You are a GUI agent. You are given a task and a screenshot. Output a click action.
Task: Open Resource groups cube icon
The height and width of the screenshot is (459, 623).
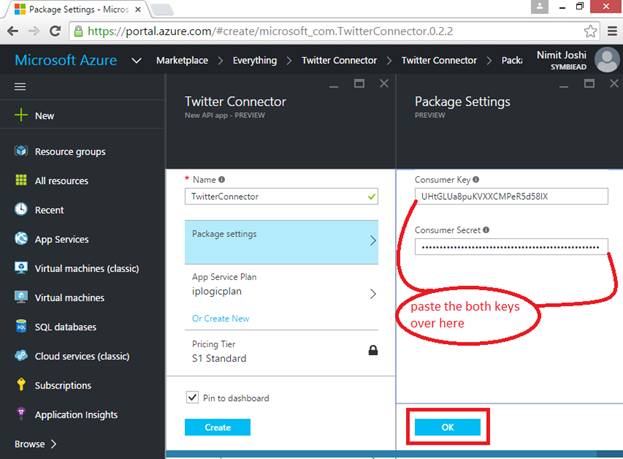point(21,151)
